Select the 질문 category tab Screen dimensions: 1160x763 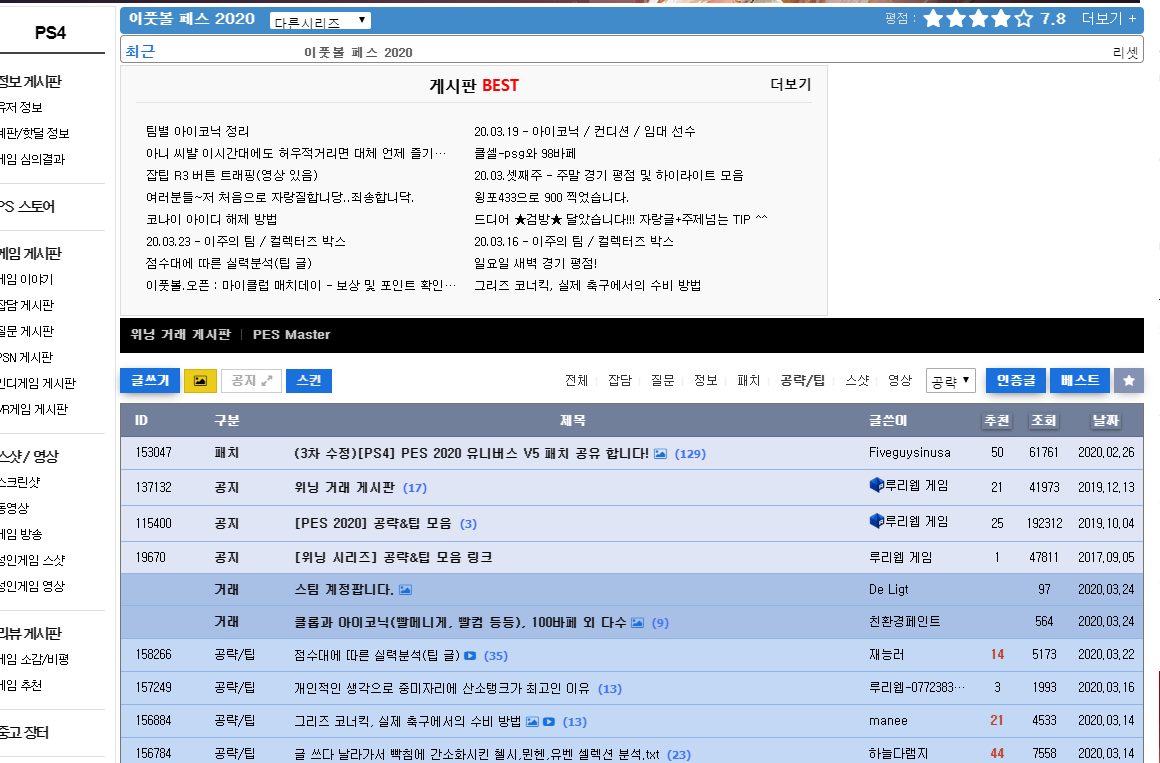[x=663, y=380]
